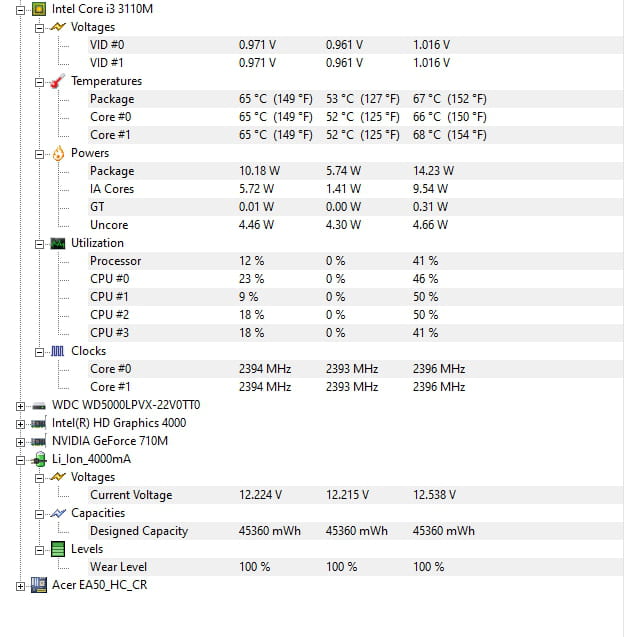Click the Temperatures thermometer icon
The width and height of the screenshot is (625, 637).
coord(57,81)
